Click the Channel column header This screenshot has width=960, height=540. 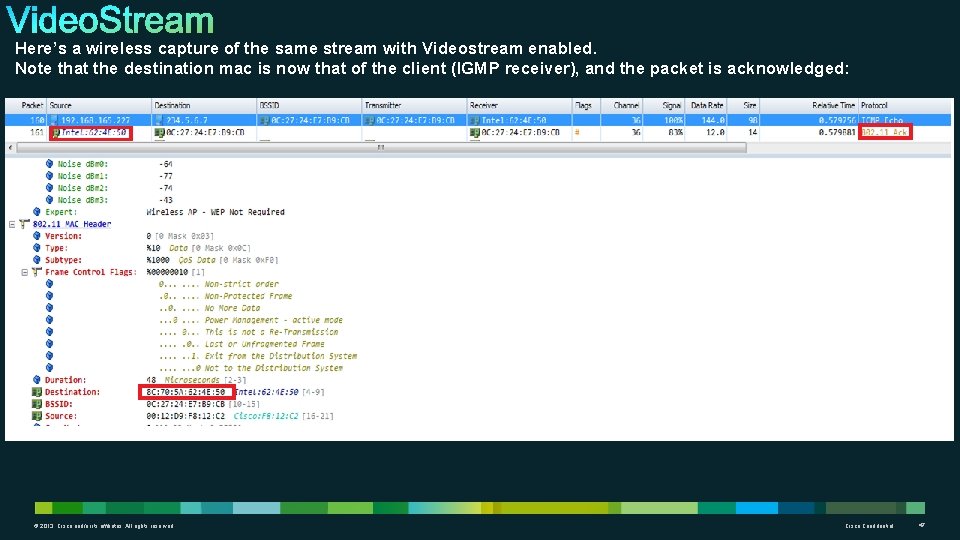(626, 105)
